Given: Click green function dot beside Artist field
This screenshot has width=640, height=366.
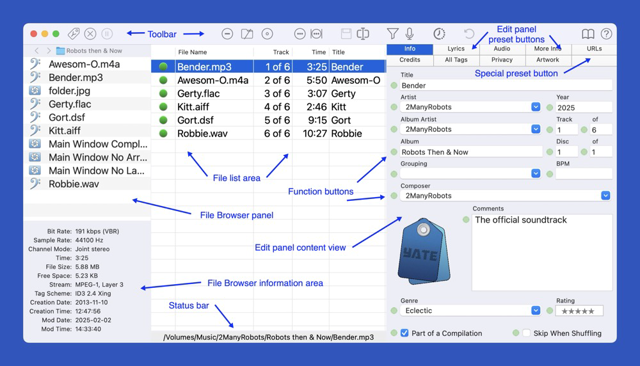Looking at the screenshot, I should click(394, 107).
